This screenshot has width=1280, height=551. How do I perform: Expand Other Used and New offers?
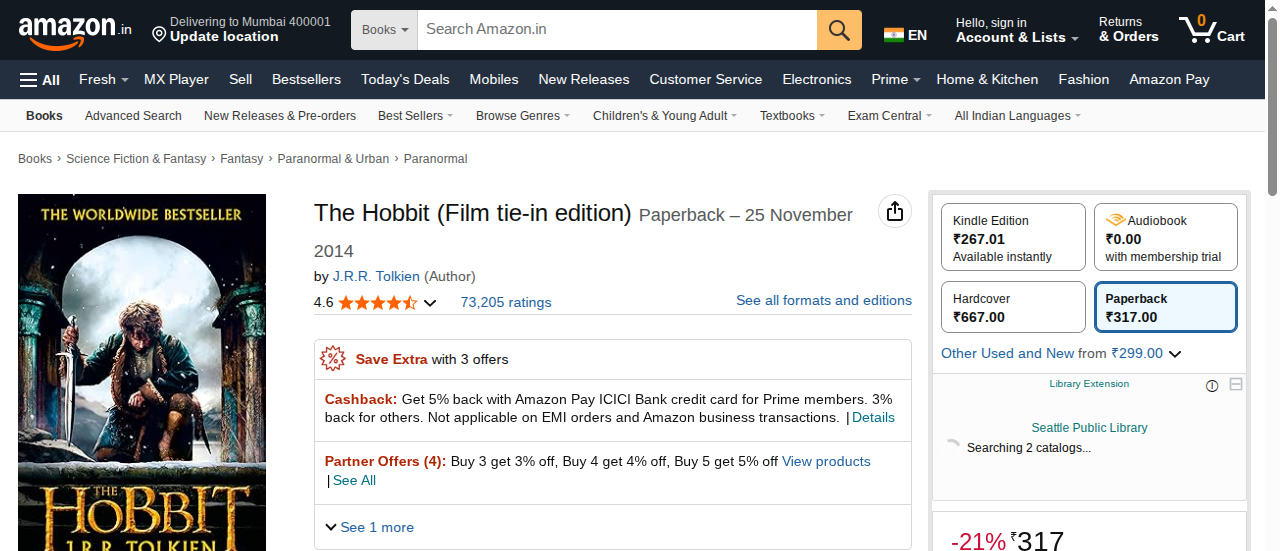click(x=1175, y=354)
